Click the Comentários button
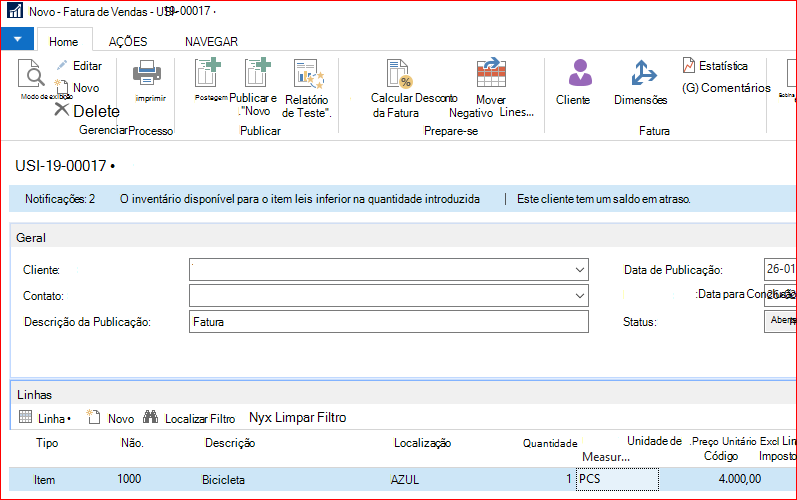 point(726,88)
